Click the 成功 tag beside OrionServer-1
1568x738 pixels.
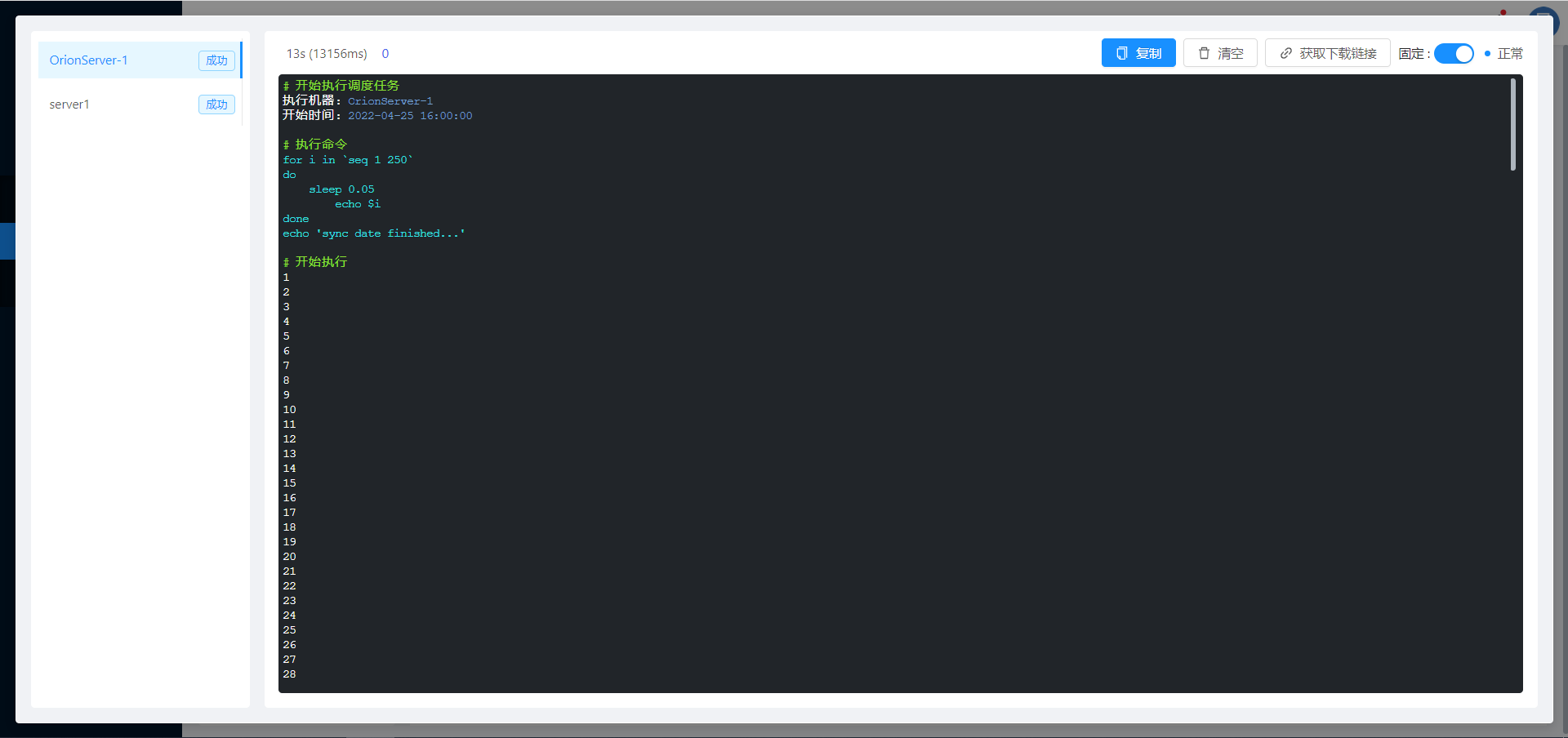[216, 60]
